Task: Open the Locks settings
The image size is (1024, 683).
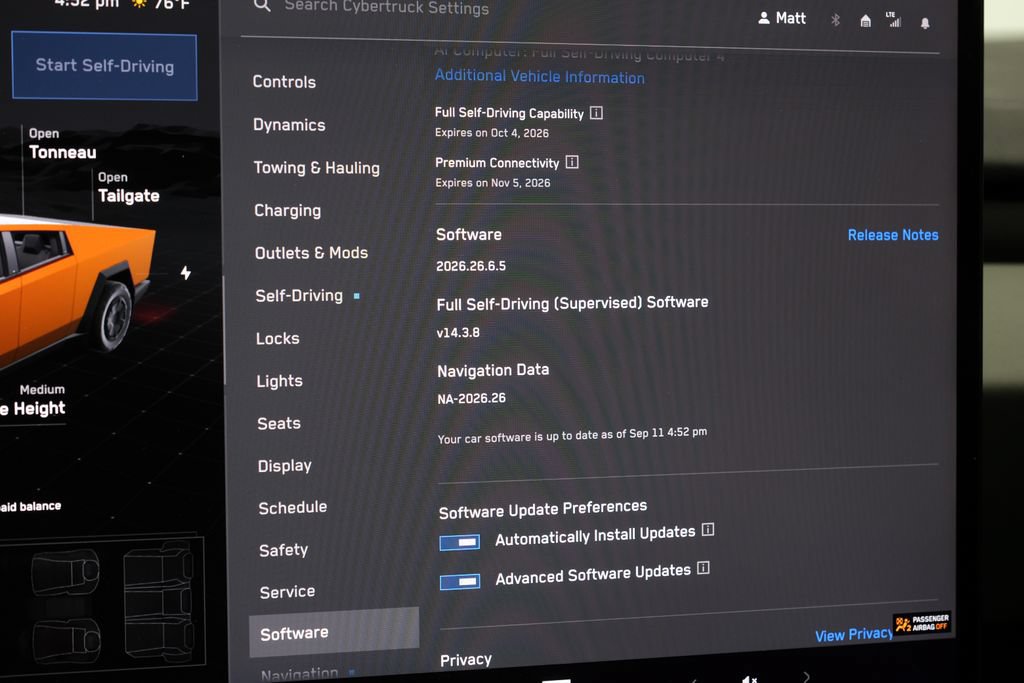Action: (x=278, y=338)
